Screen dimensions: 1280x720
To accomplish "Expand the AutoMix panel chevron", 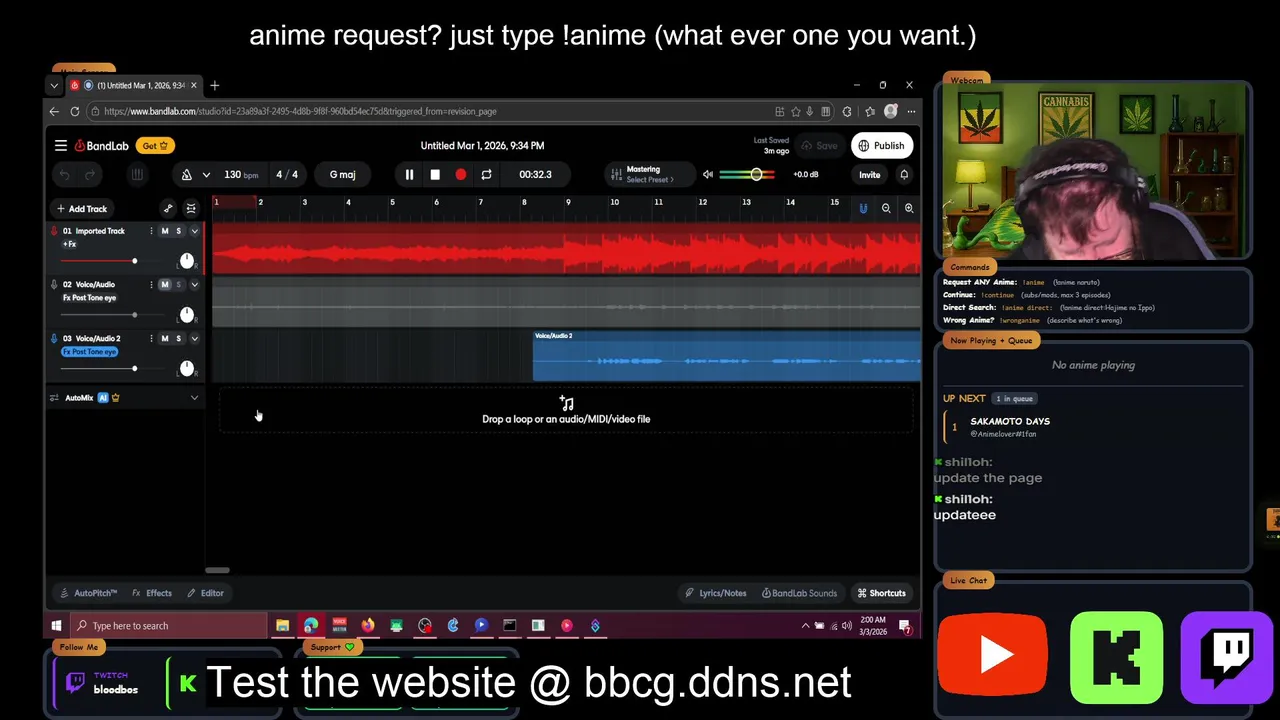I will (194, 398).
